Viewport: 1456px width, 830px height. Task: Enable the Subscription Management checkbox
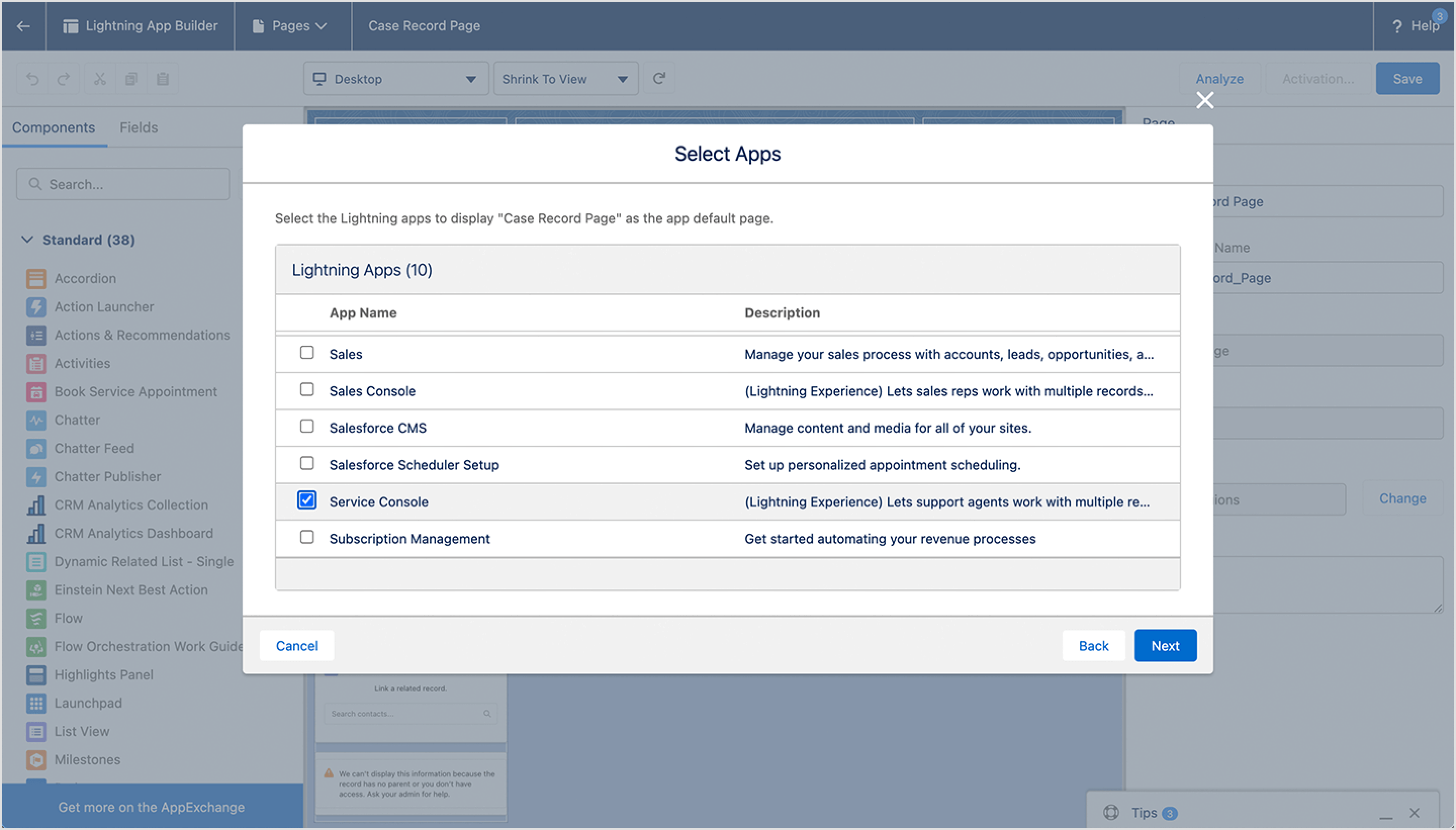(x=307, y=536)
